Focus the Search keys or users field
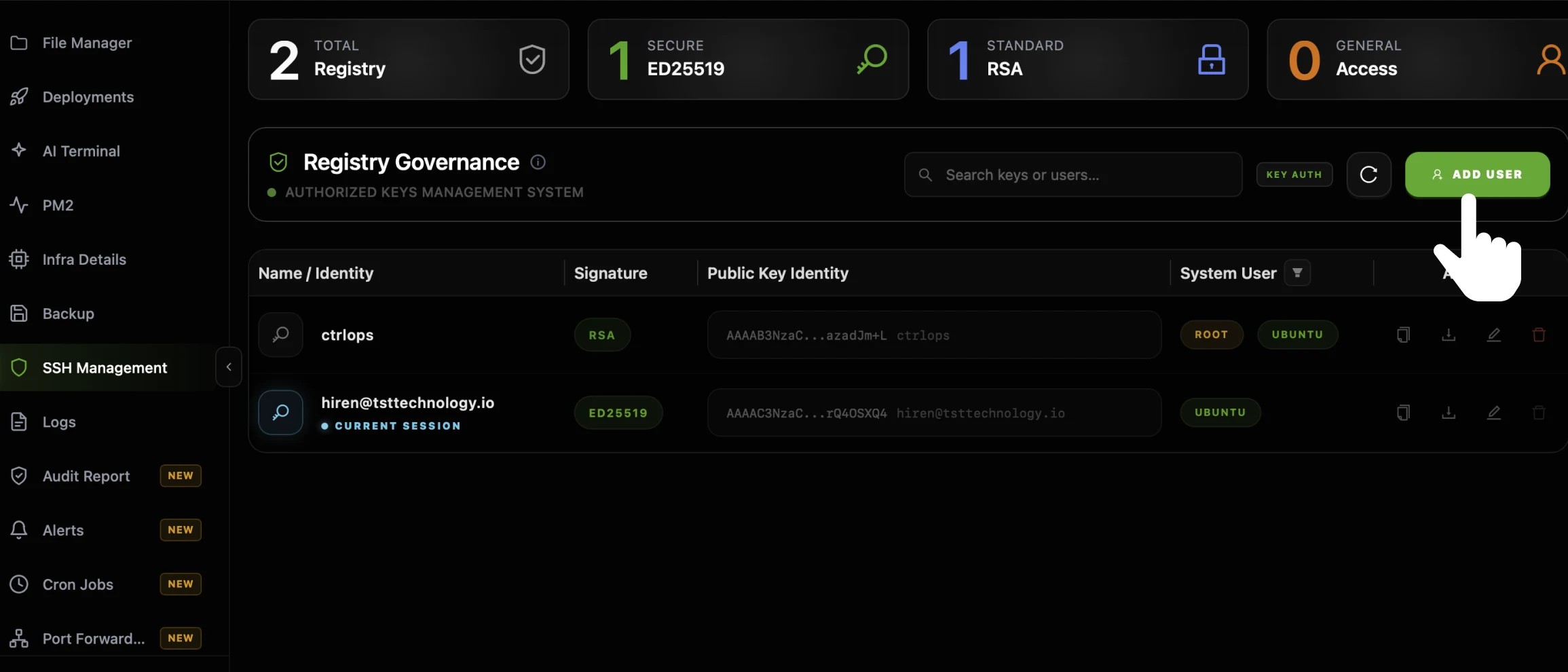 (1073, 174)
